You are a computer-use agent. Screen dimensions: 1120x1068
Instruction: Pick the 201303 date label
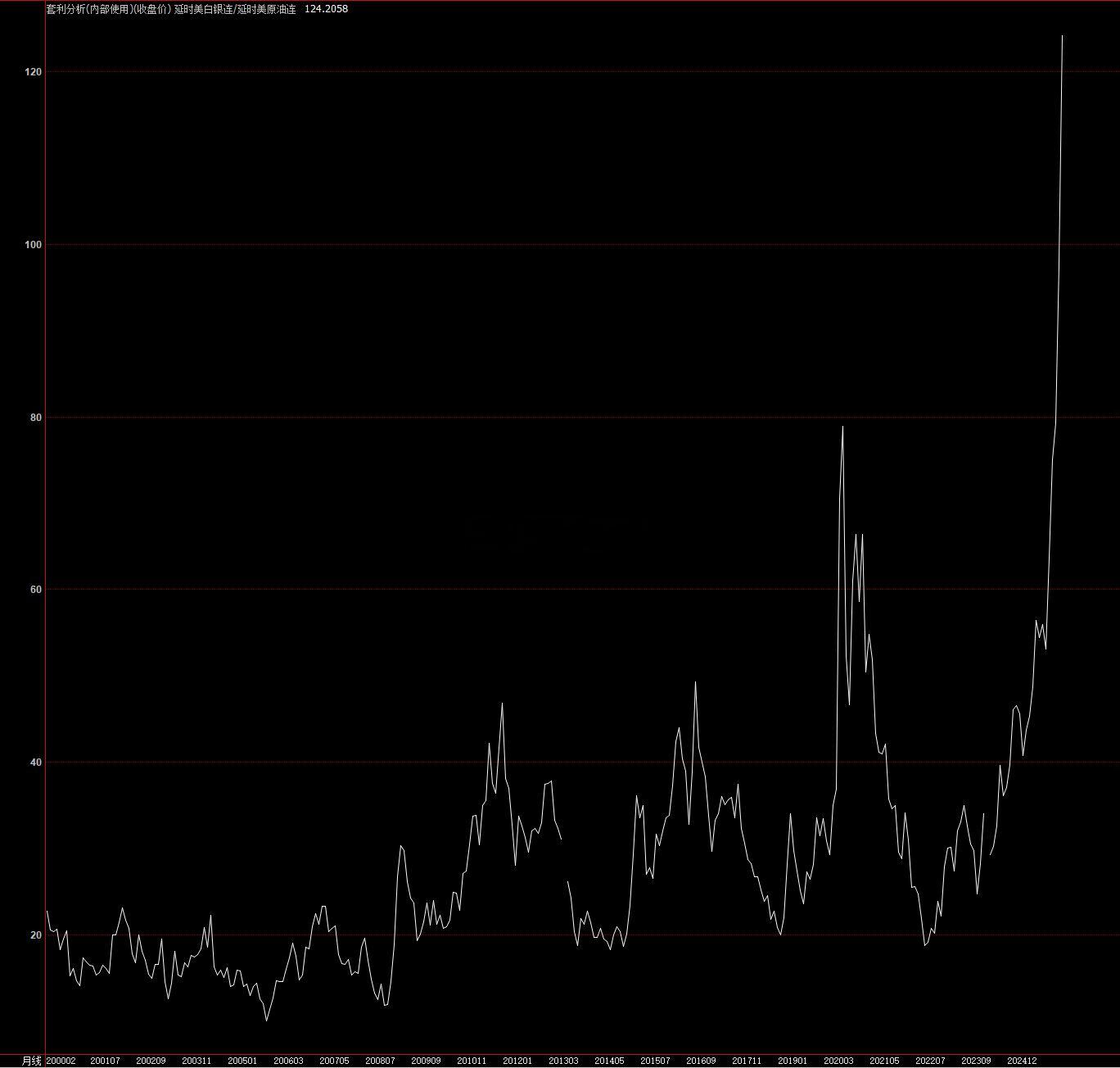[563, 1061]
